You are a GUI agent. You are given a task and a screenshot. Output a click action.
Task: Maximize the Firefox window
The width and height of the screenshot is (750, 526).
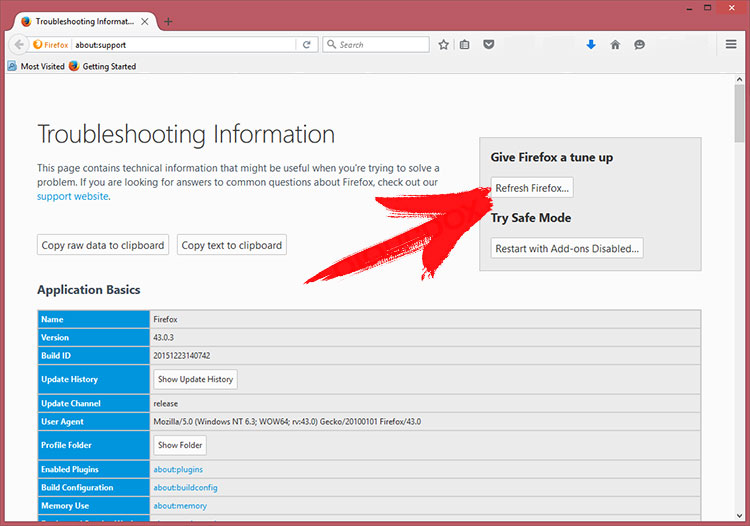(x=707, y=8)
